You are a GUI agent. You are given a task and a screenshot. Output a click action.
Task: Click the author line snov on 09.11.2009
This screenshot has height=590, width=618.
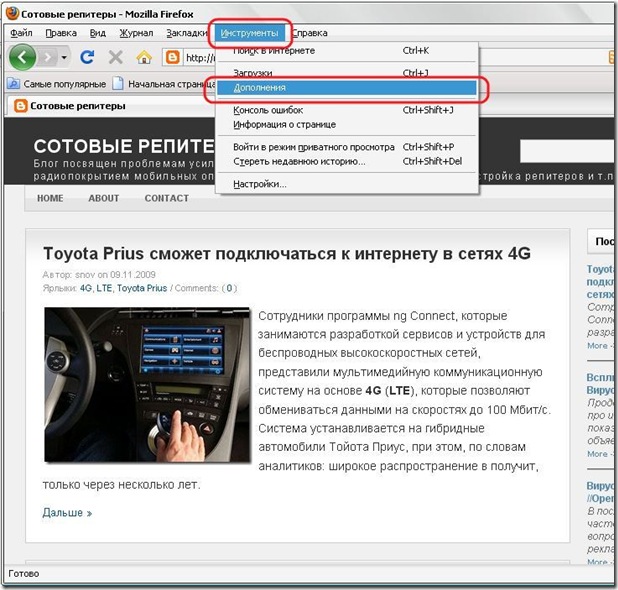click(x=99, y=275)
